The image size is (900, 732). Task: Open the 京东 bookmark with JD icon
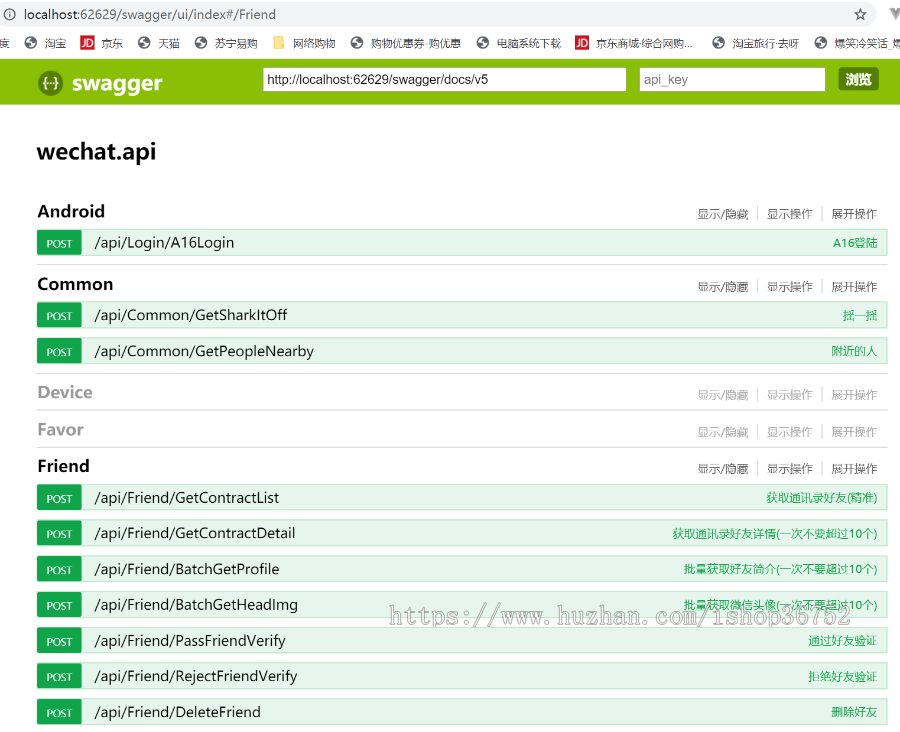click(102, 43)
